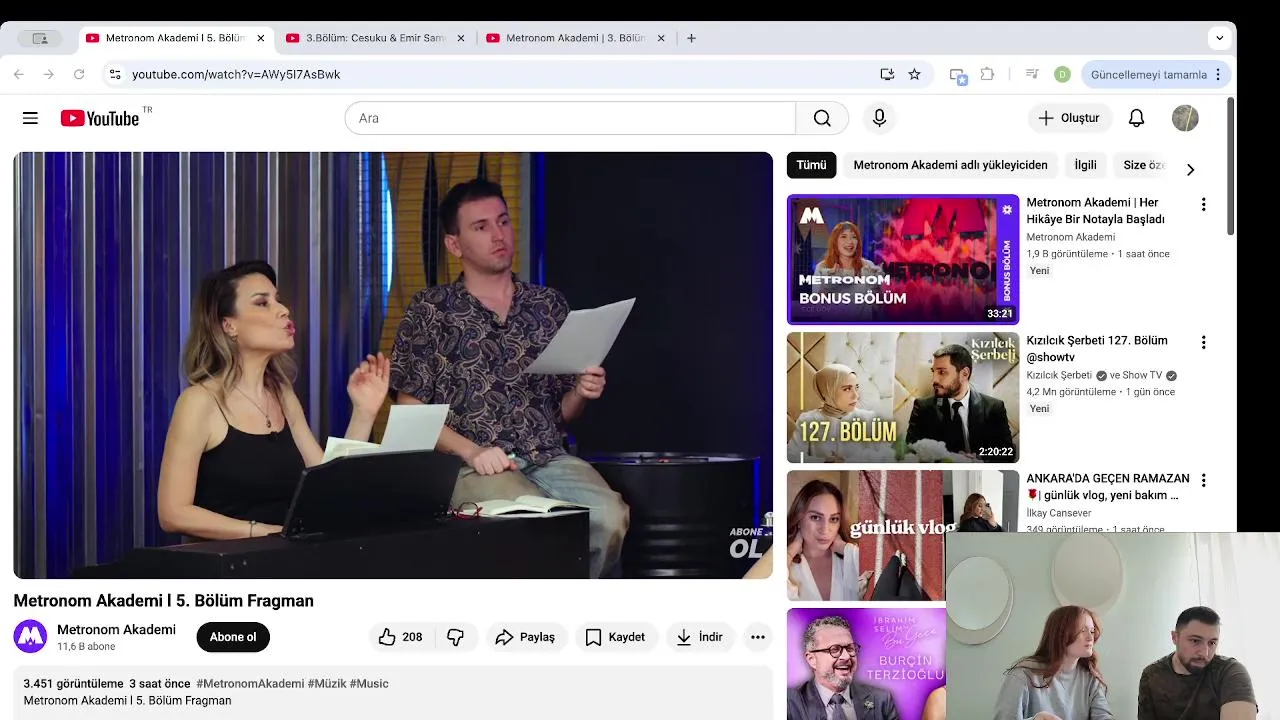
Task: Close the 3.Bölüm: Cesuku & Emir tab
Action: [461, 38]
